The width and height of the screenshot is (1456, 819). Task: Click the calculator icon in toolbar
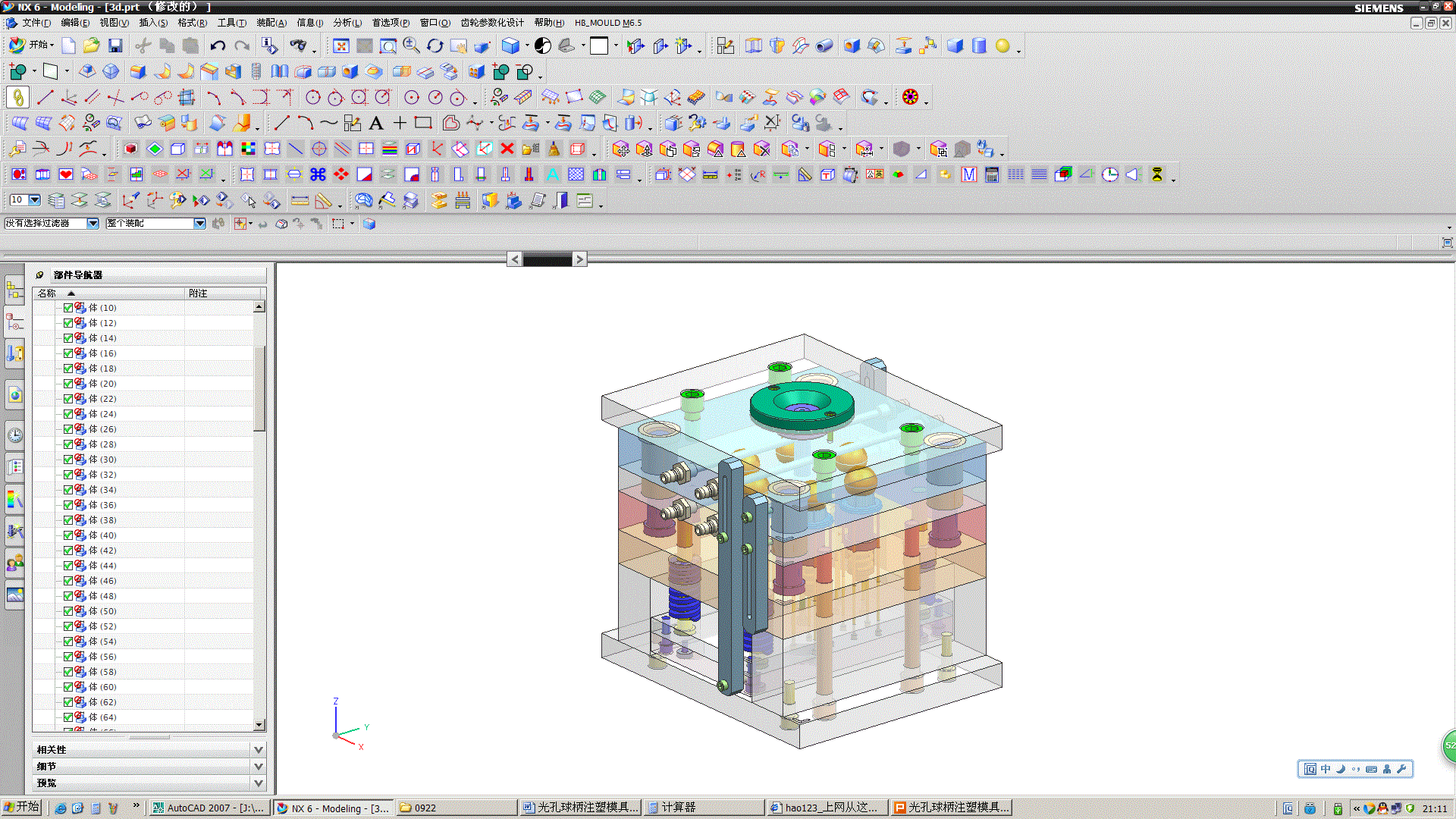[x=991, y=175]
